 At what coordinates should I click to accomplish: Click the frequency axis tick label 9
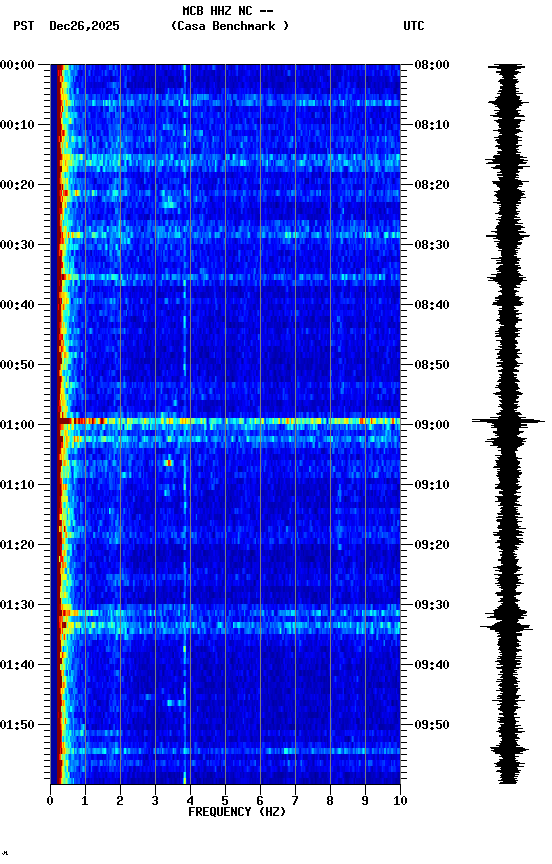pyautogui.click(x=365, y=801)
